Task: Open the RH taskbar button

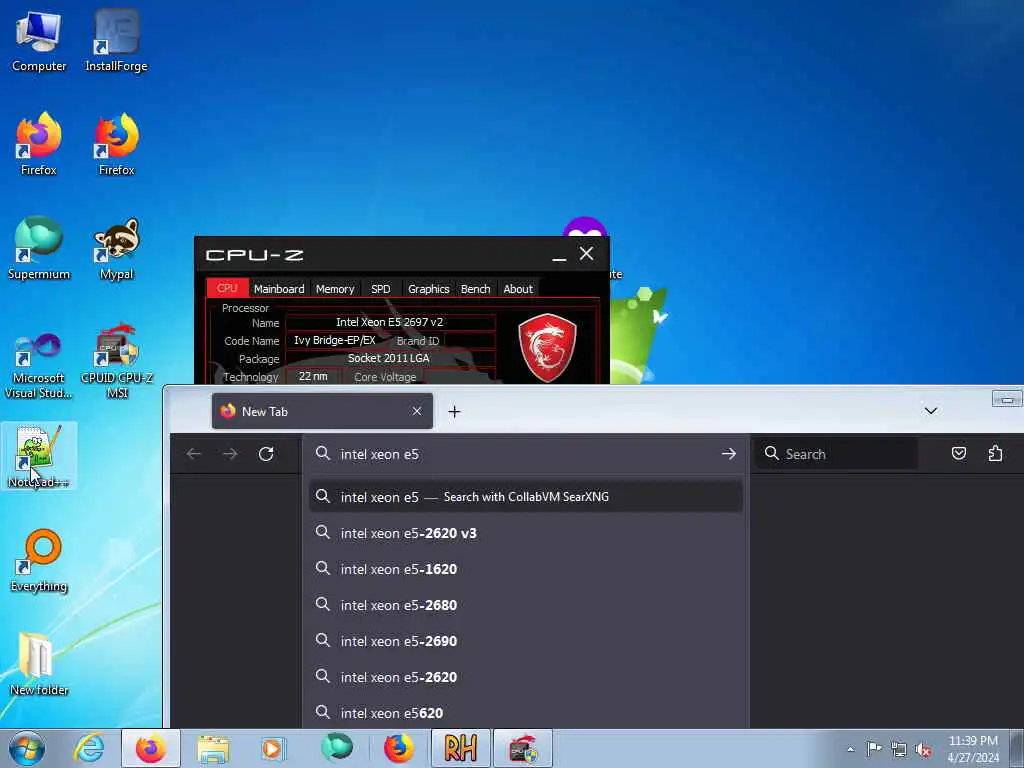Action: click(460, 748)
